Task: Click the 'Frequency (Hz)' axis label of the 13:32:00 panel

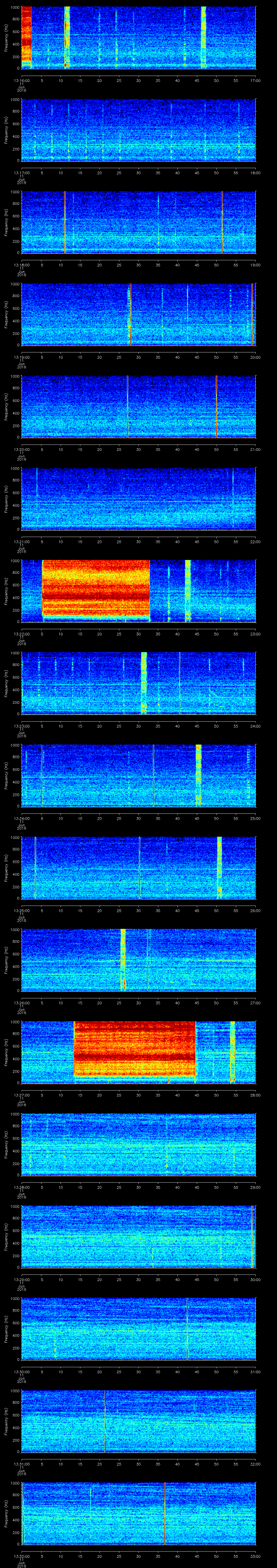Action: [7, 1513]
